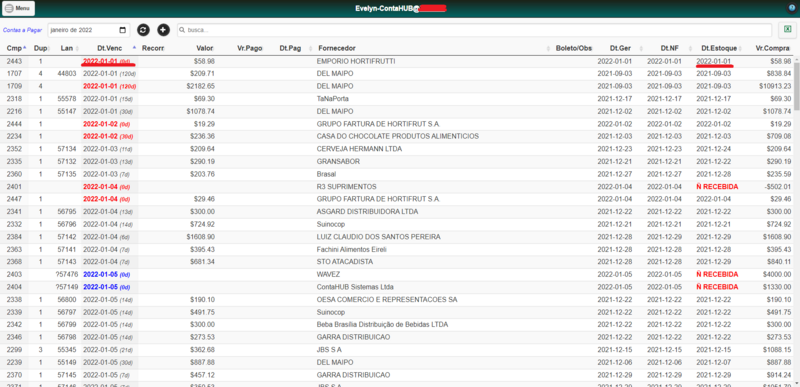The height and width of the screenshot is (387, 800).
Task: Click the Brasal supplier cell
Action: [326, 174]
